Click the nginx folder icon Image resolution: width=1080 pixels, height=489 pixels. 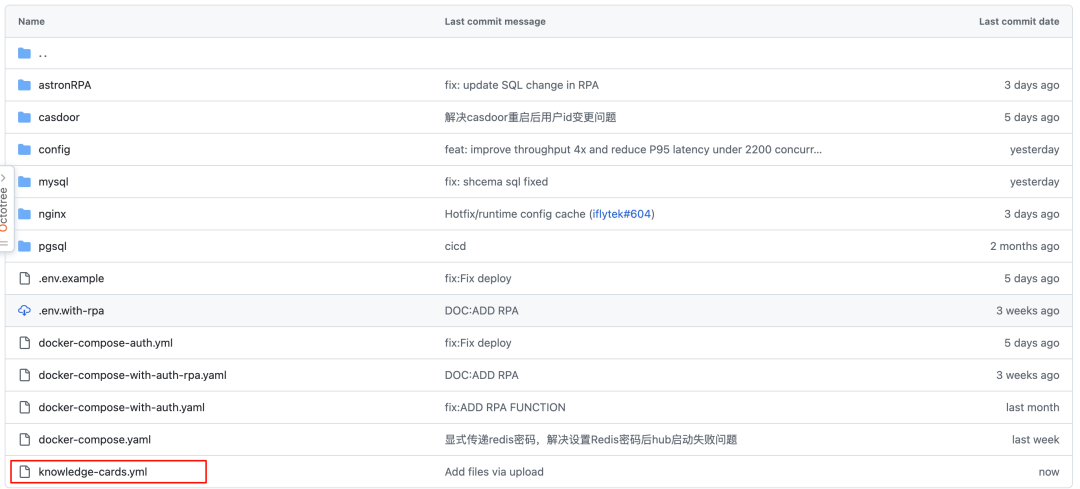point(25,214)
